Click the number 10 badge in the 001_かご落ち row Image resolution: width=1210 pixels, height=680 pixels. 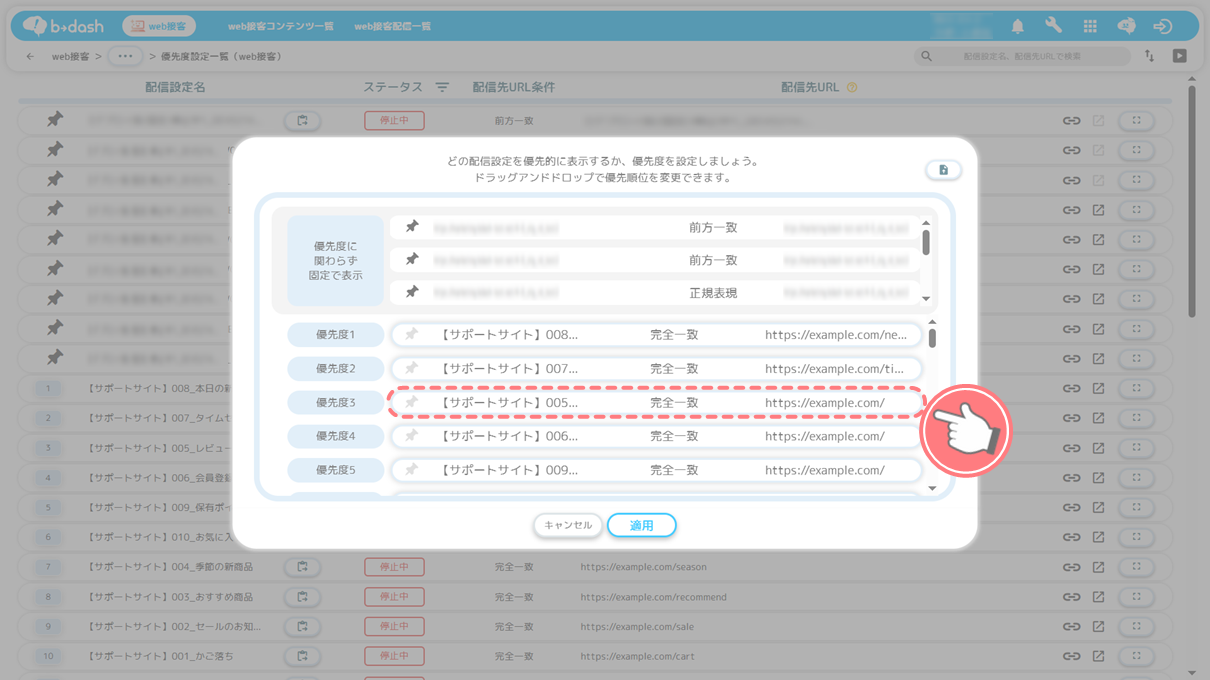coord(48,657)
